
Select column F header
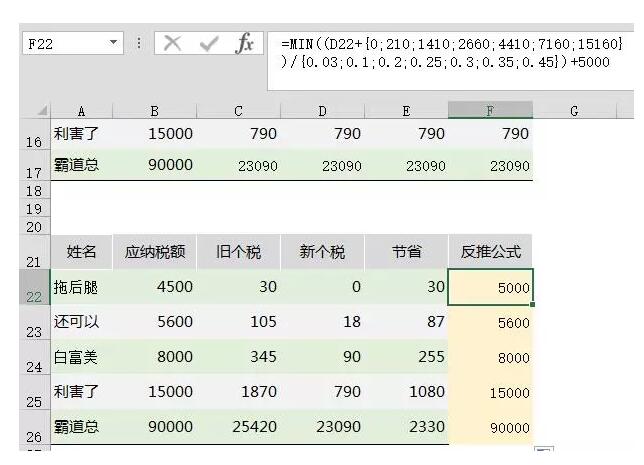click(x=490, y=111)
